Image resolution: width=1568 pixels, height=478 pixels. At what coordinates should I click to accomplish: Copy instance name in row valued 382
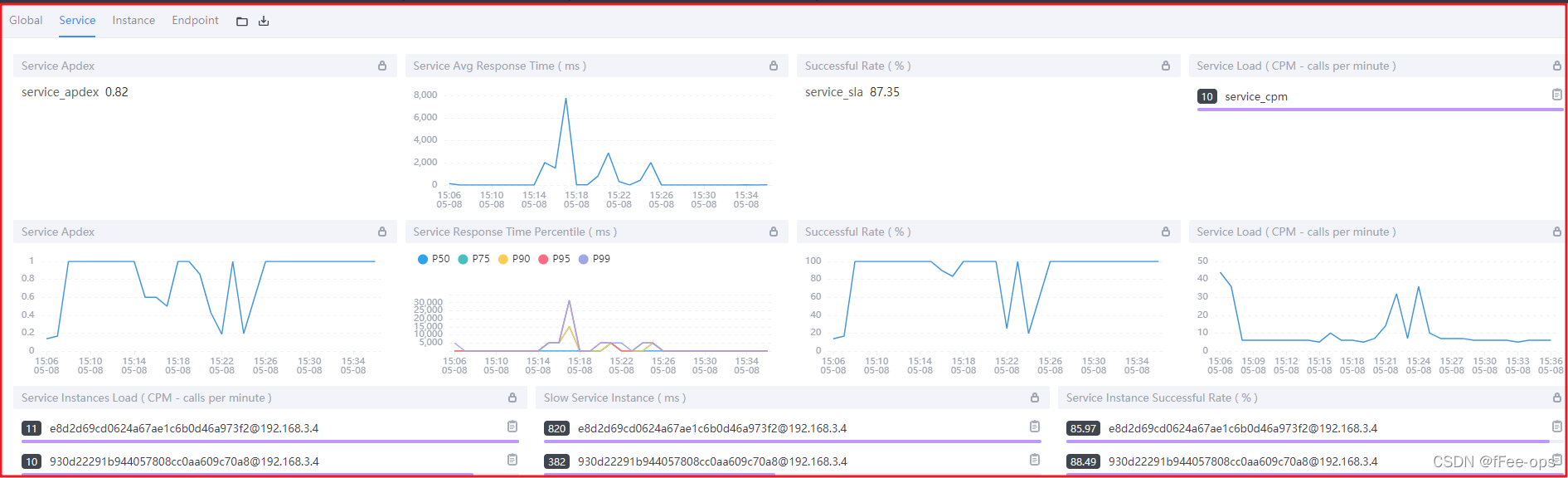tap(1035, 460)
